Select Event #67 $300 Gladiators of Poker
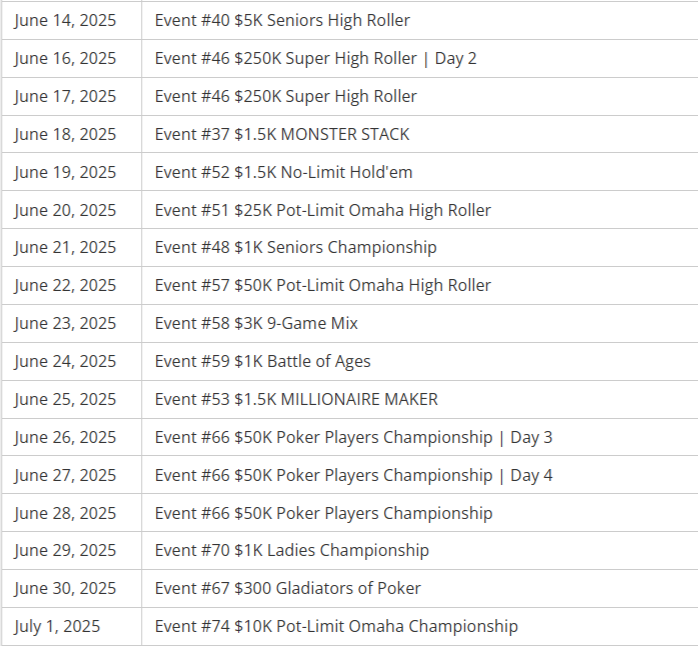 click(287, 588)
